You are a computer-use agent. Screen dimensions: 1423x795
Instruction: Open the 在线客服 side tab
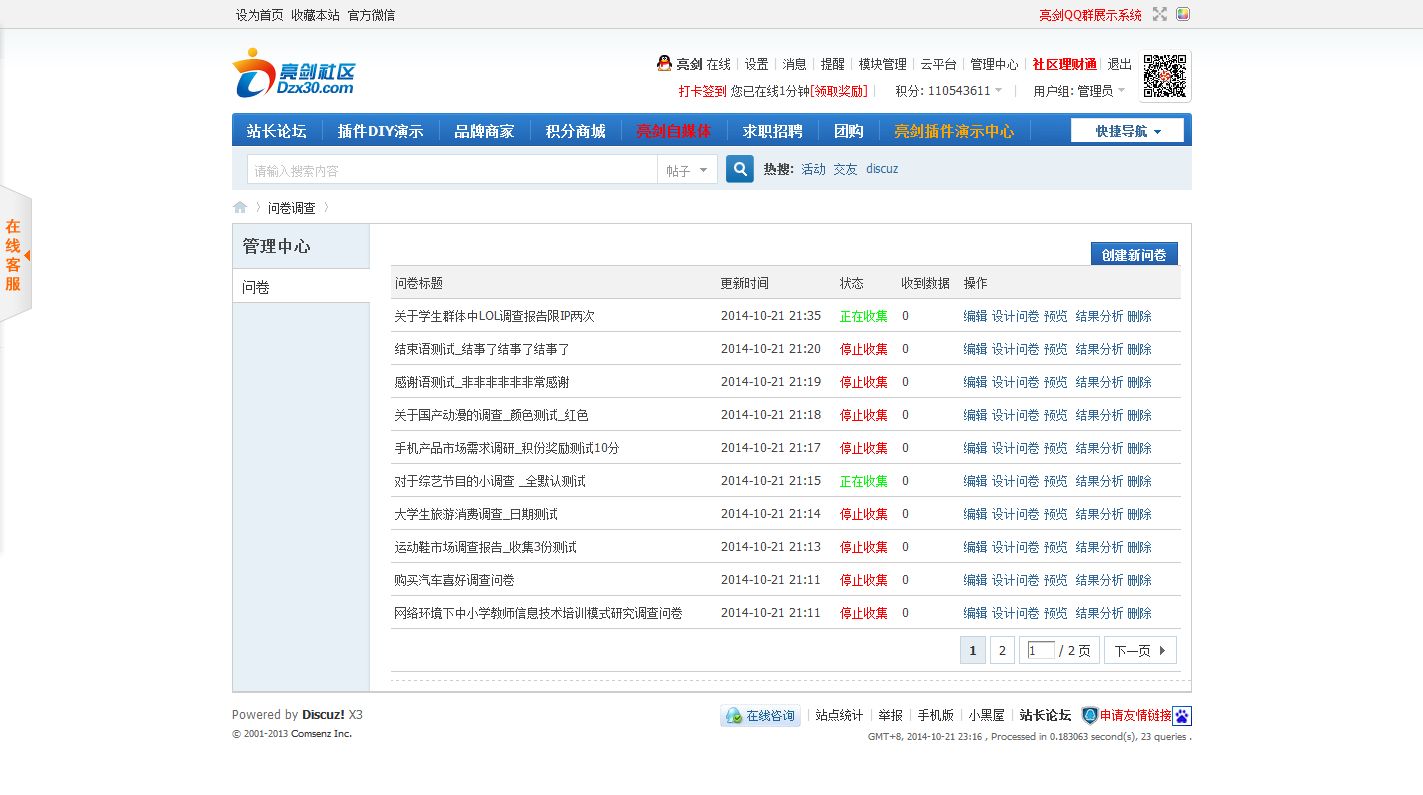click(x=15, y=254)
